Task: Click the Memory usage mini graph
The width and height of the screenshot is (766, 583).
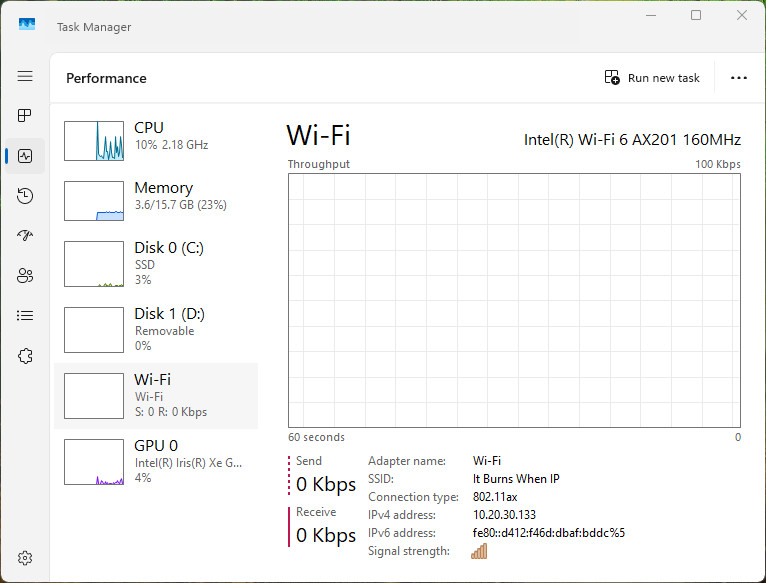Action: 94,201
